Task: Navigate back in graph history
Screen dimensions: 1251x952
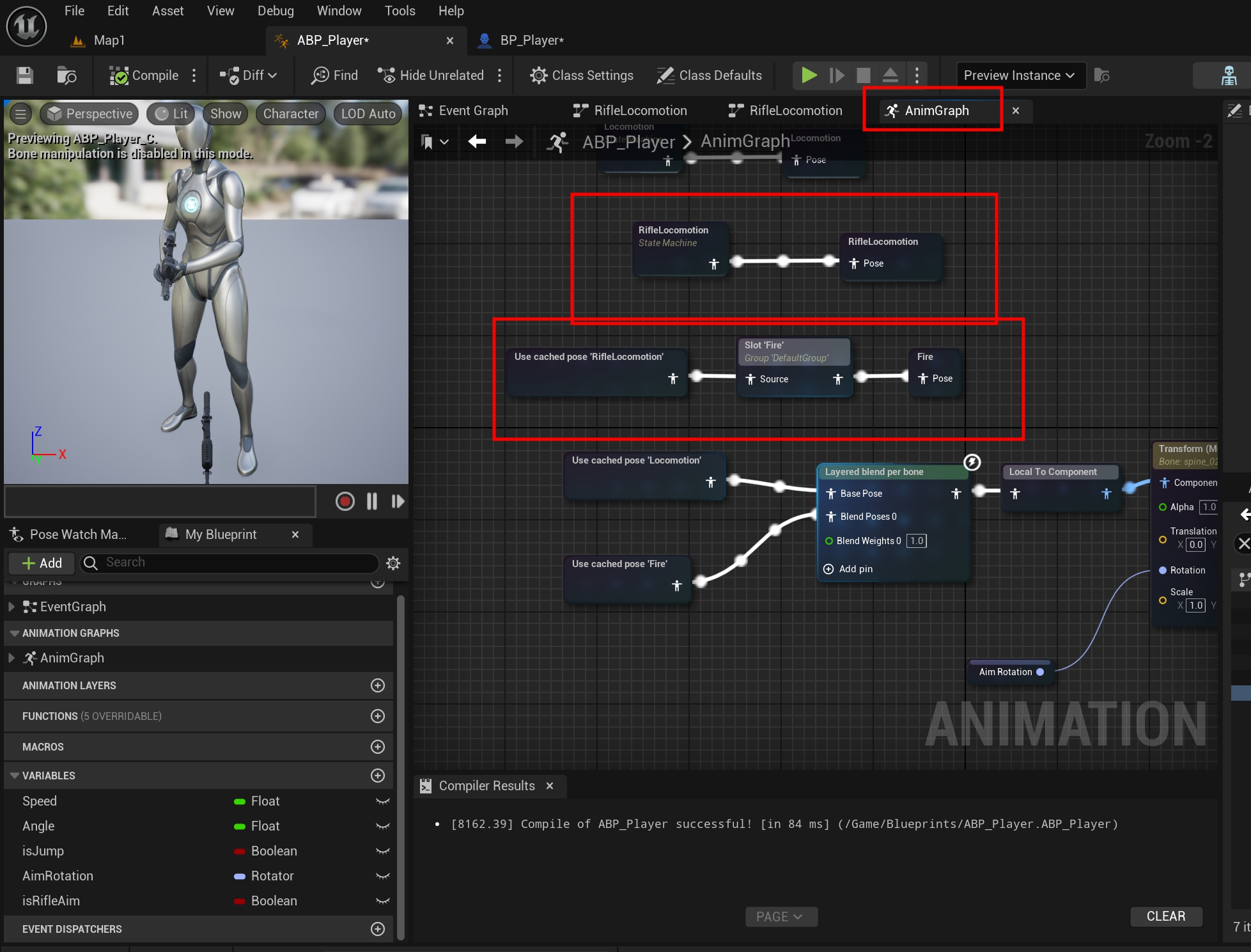Action: pyautogui.click(x=477, y=141)
